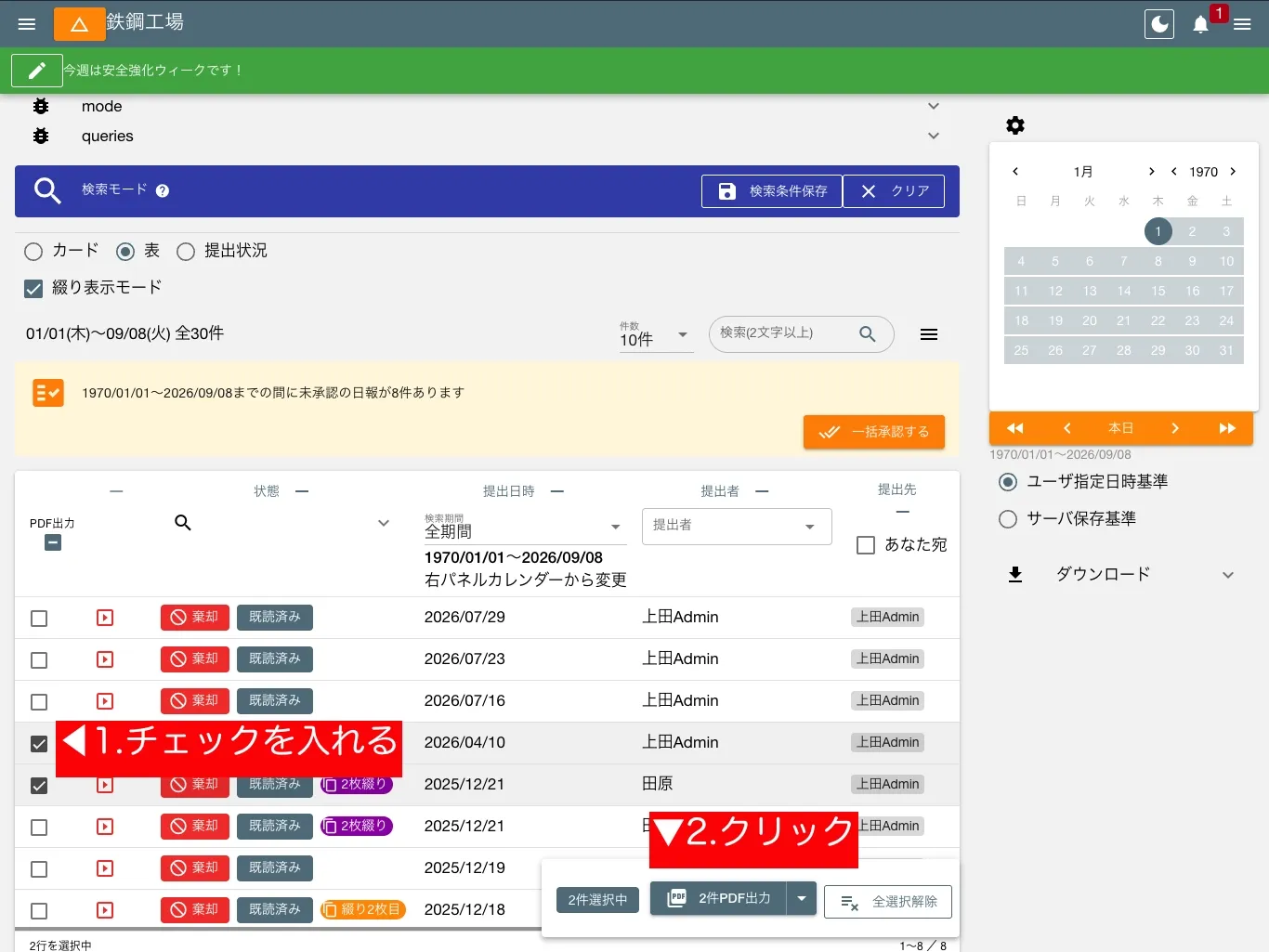The image size is (1269, 952).
Task: Click the bug icon beside mode
Action: click(41, 107)
